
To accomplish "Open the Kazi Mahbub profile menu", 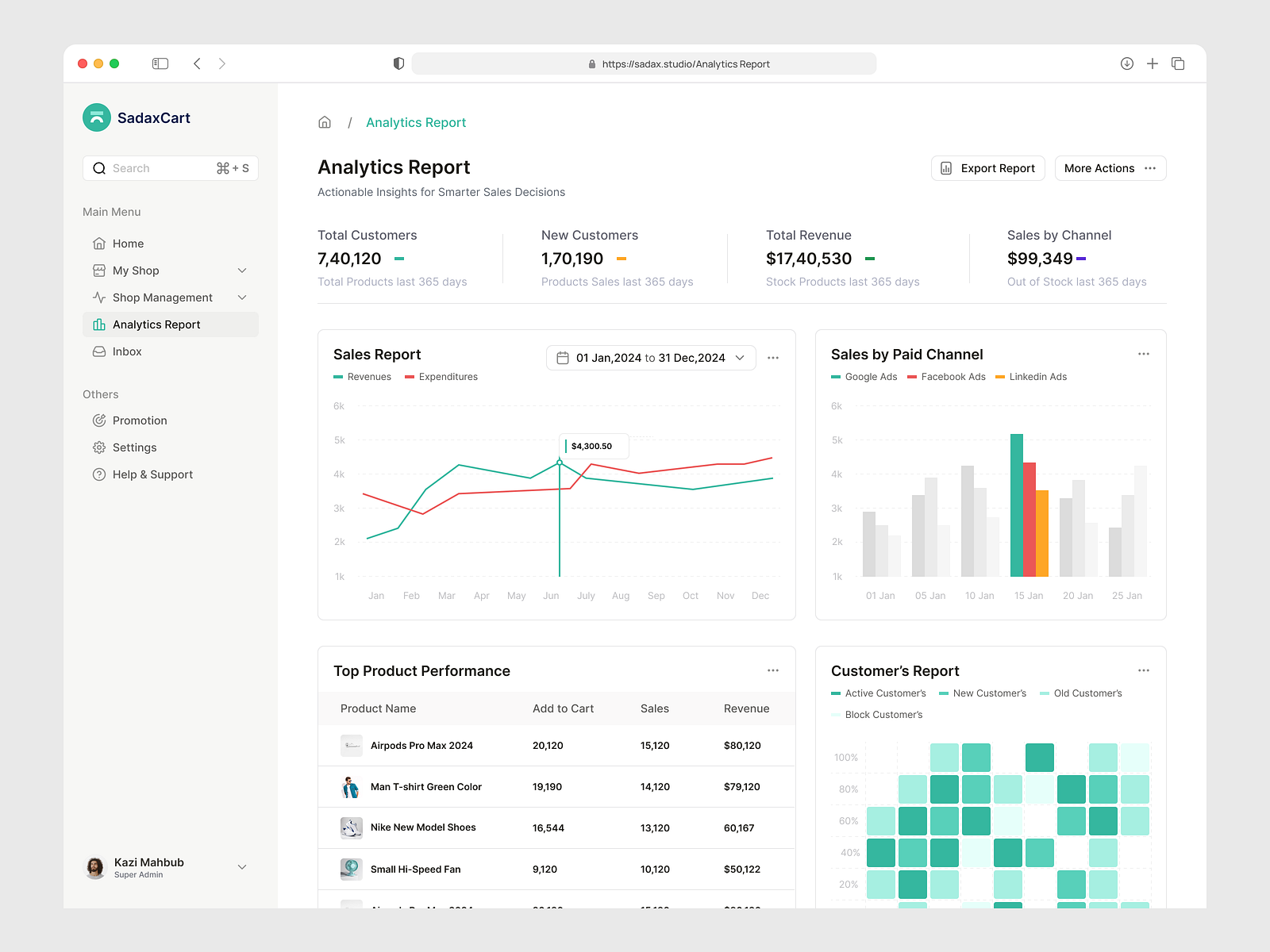I will [x=165, y=867].
